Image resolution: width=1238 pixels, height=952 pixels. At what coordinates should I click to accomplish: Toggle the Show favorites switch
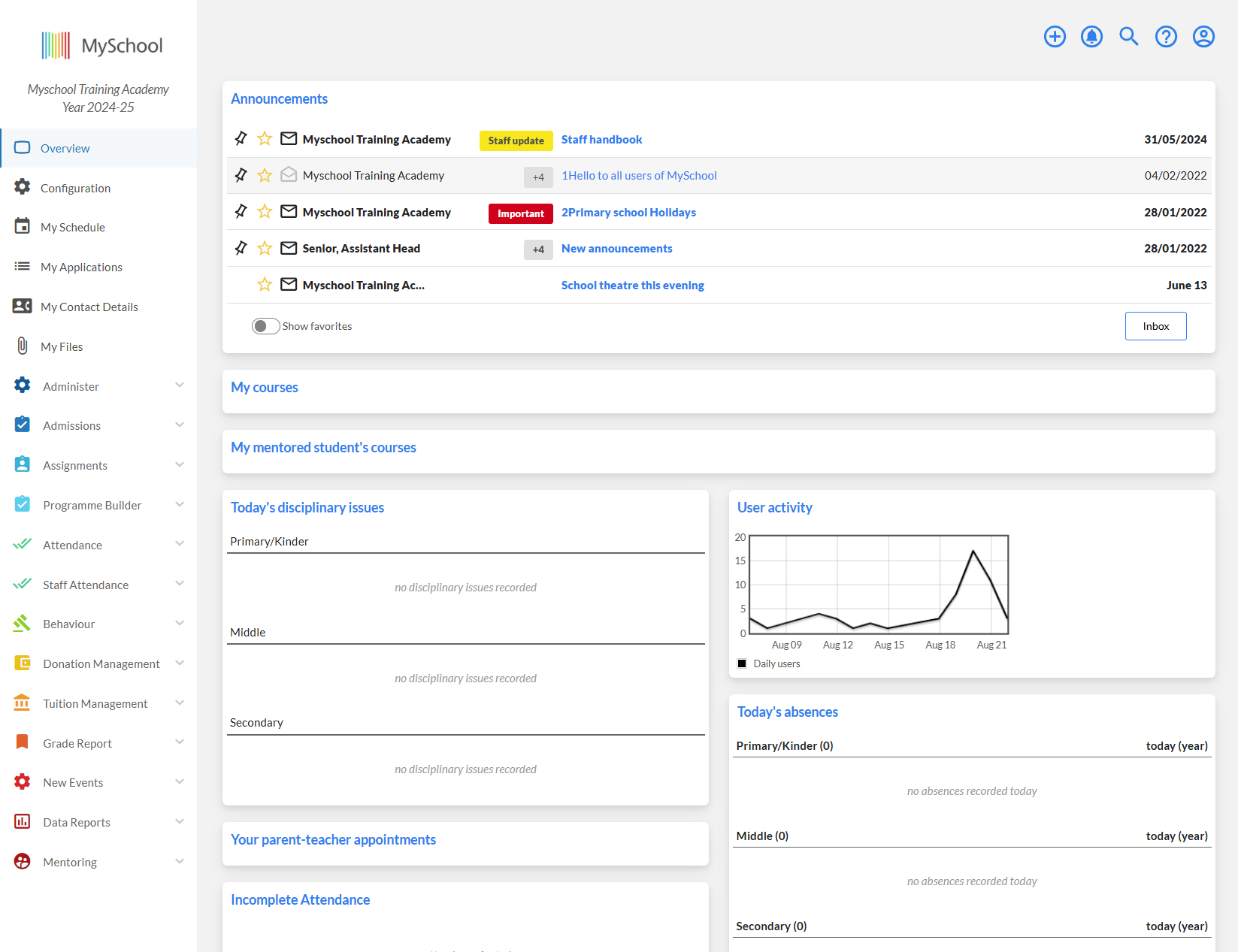(x=265, y=325)
